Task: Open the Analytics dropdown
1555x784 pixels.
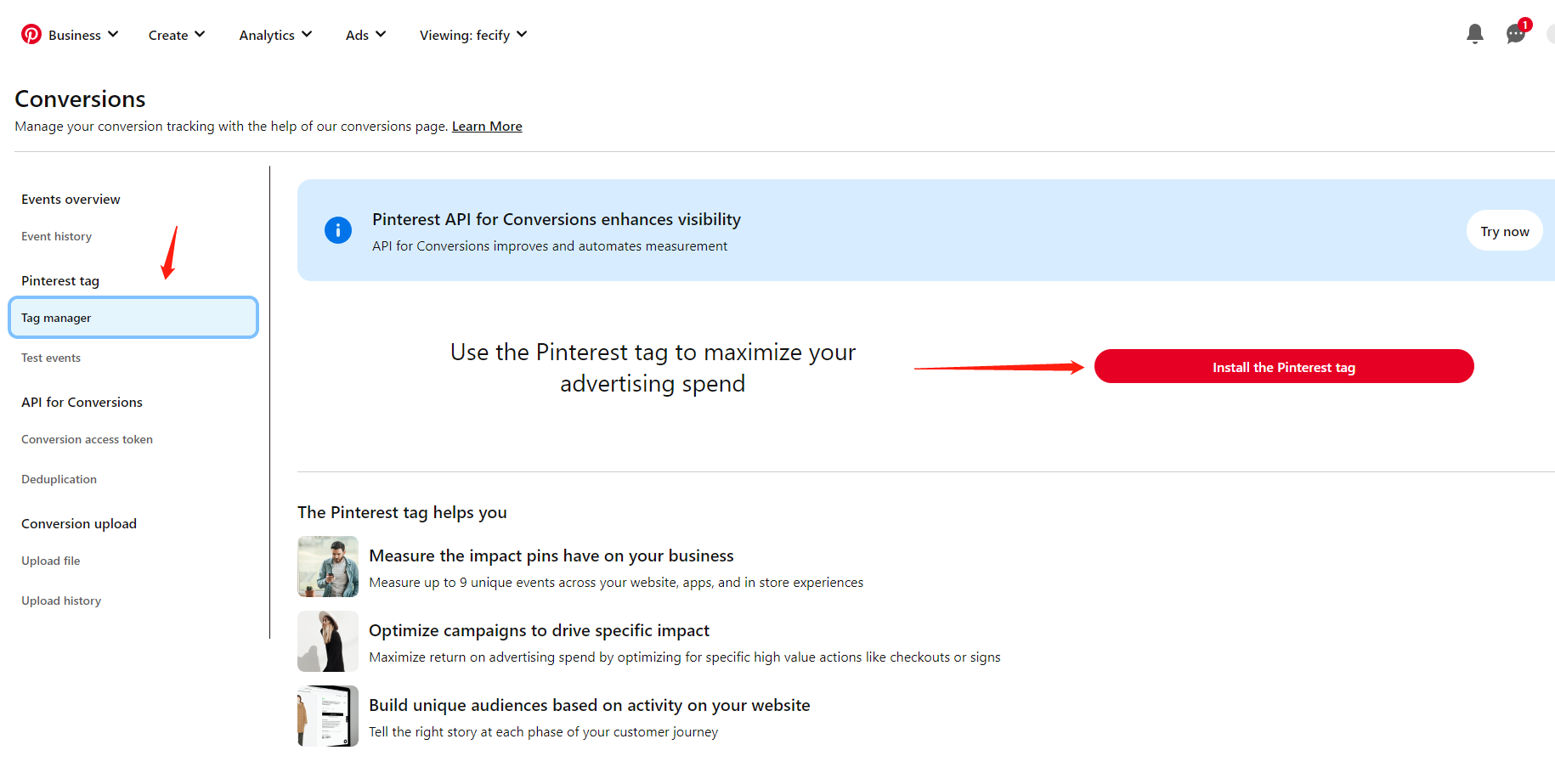Action: point(275,35)
